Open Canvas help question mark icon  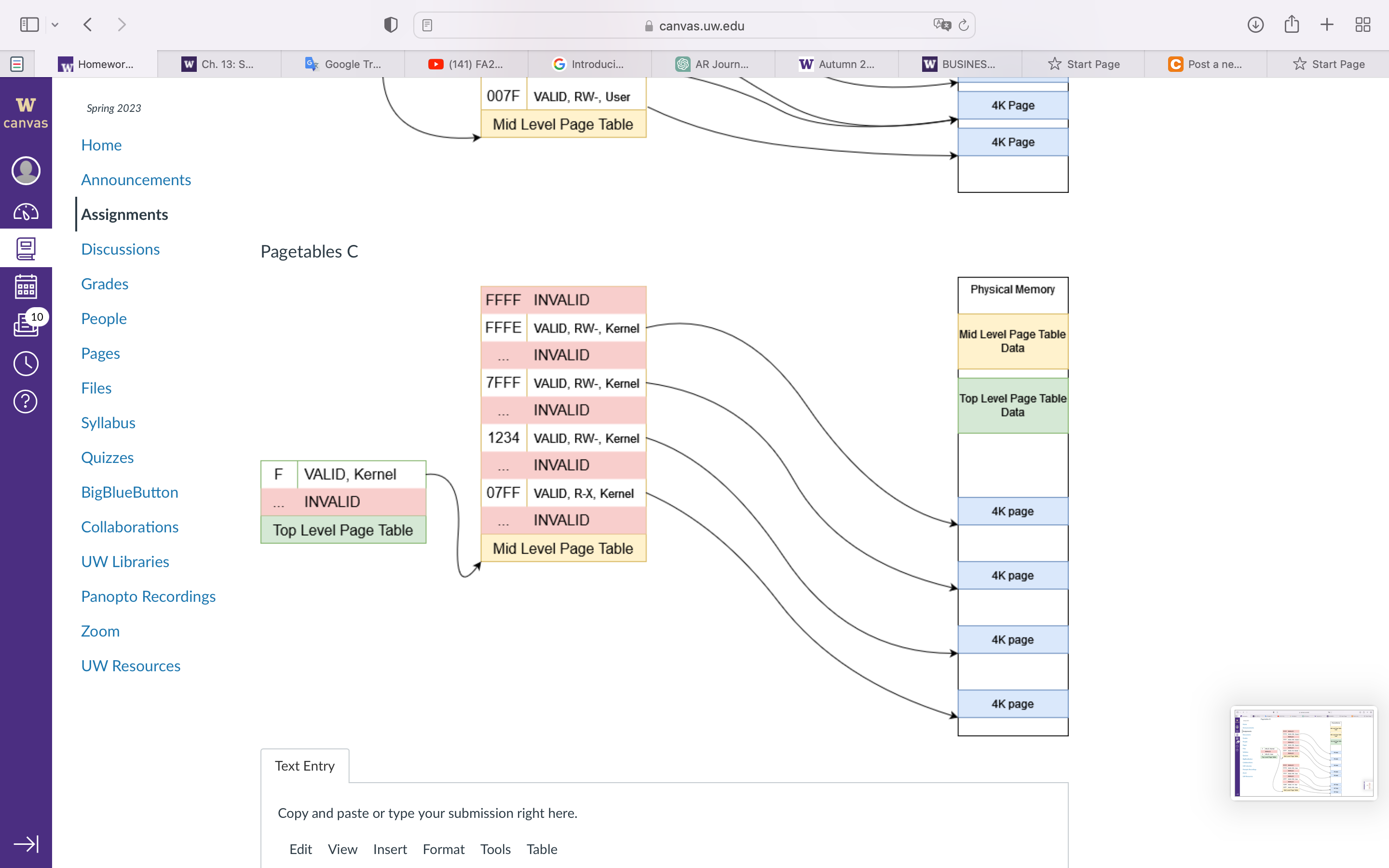pos(26,401)
